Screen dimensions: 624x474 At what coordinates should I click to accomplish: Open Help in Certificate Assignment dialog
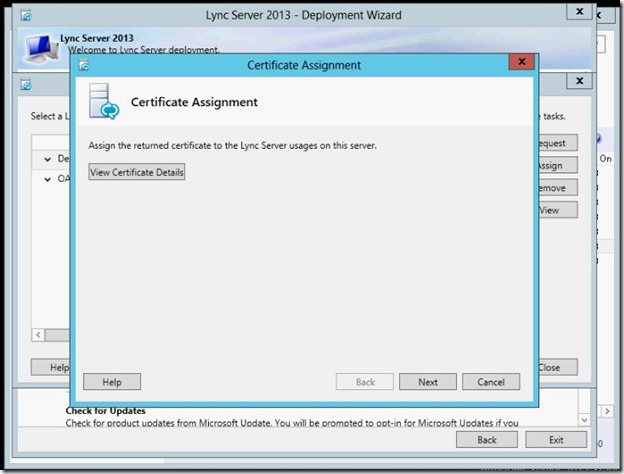pos(112,382)
